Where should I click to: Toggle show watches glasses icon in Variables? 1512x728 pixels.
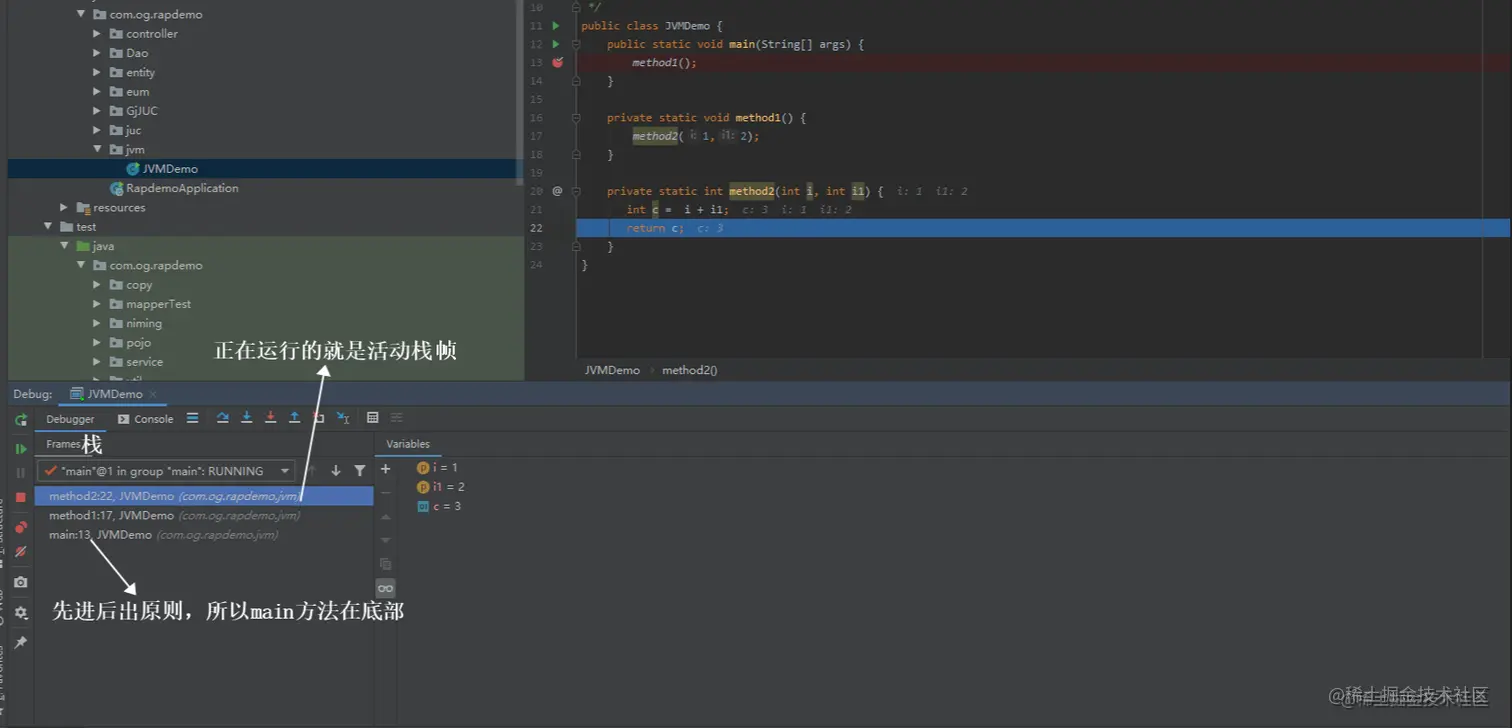point(386,588)
